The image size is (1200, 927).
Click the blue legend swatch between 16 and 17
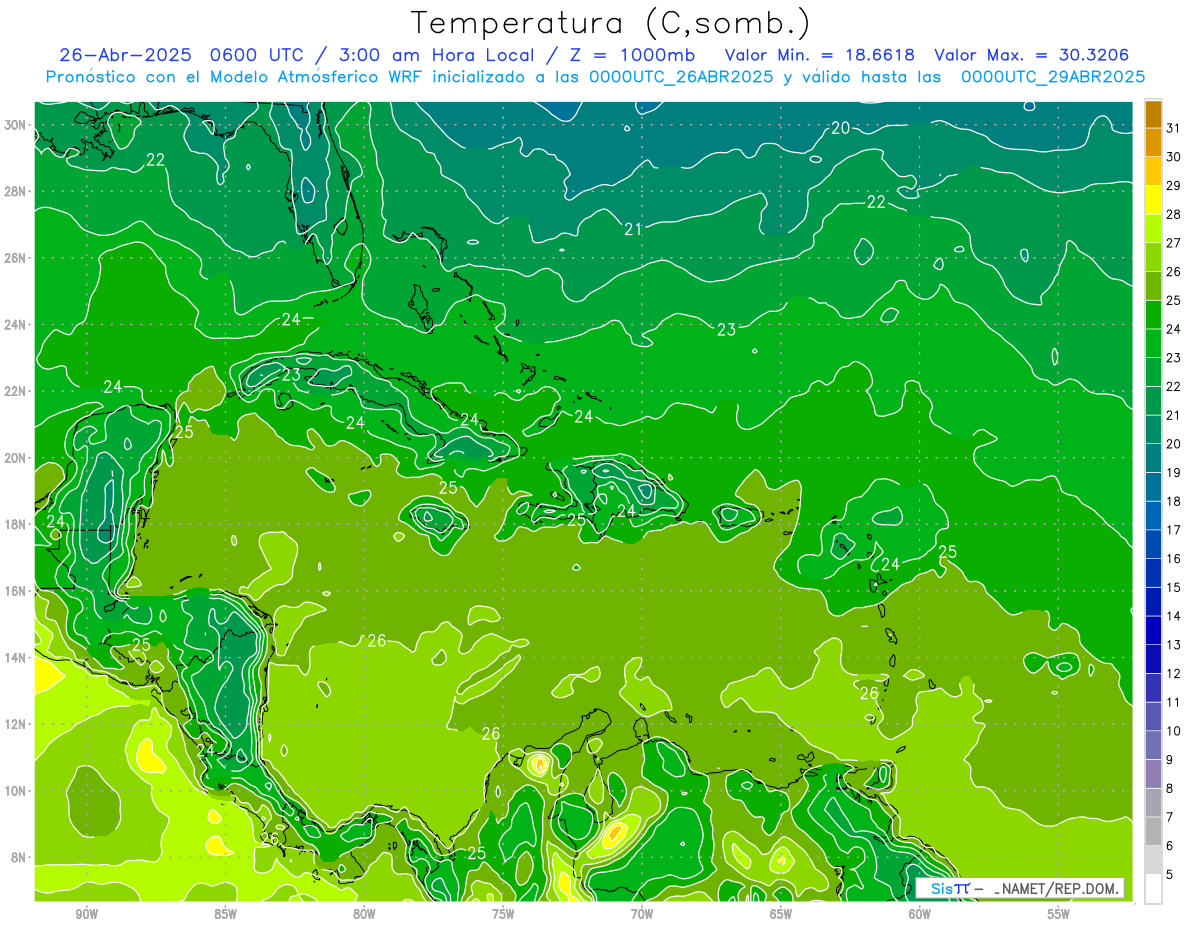coord(1153,544)
